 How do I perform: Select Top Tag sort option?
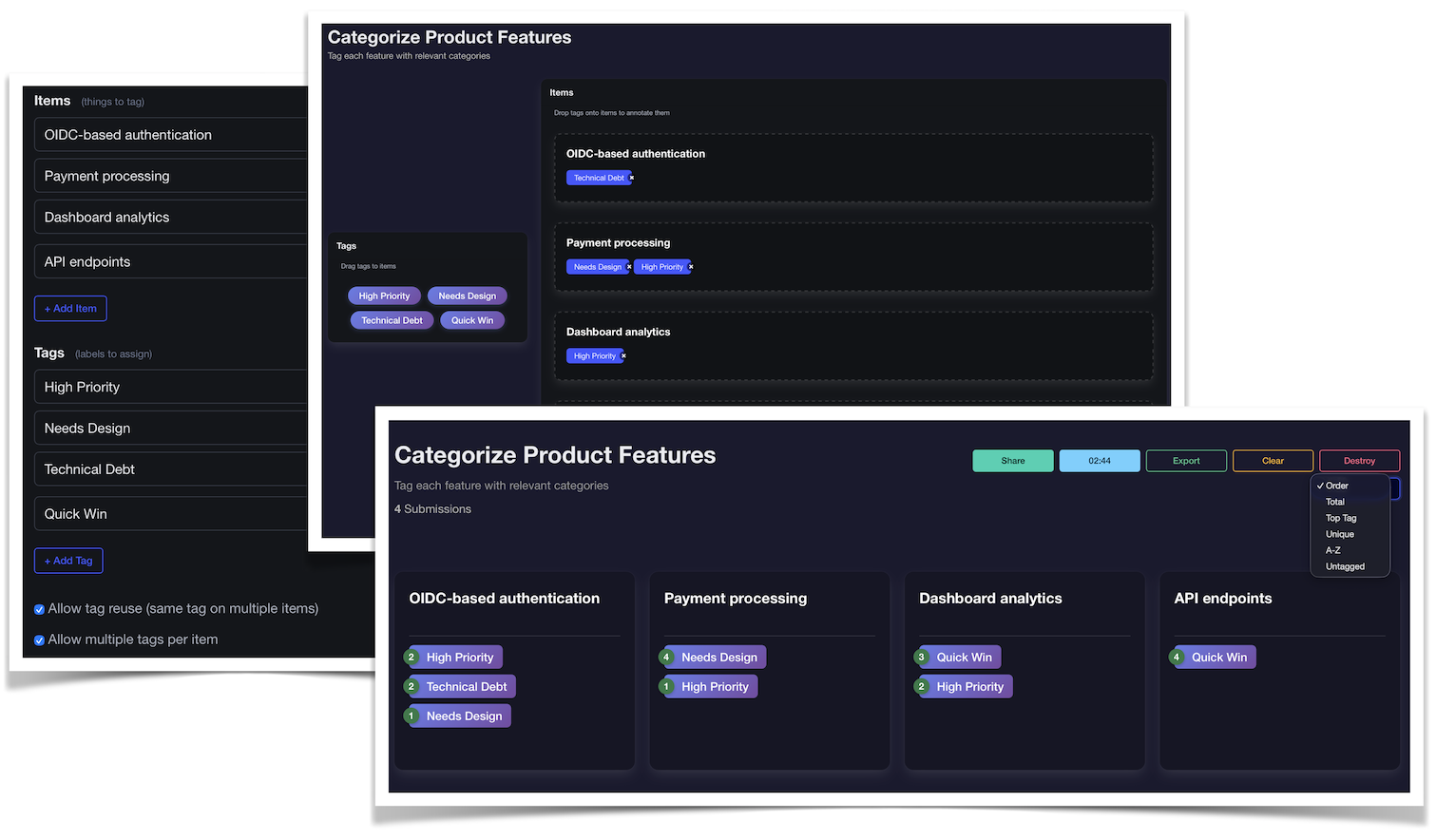(x=1341, y=519)
